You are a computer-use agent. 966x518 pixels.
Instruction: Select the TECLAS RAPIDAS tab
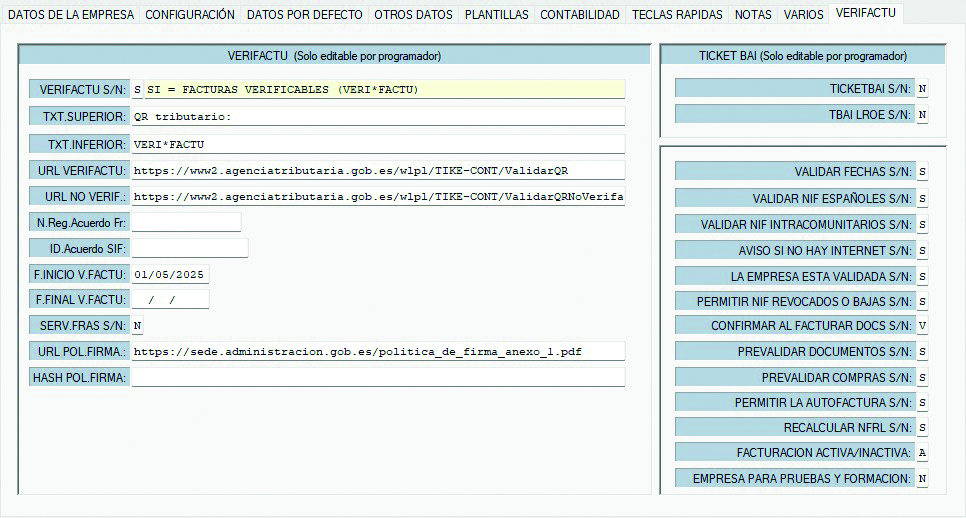678,15
